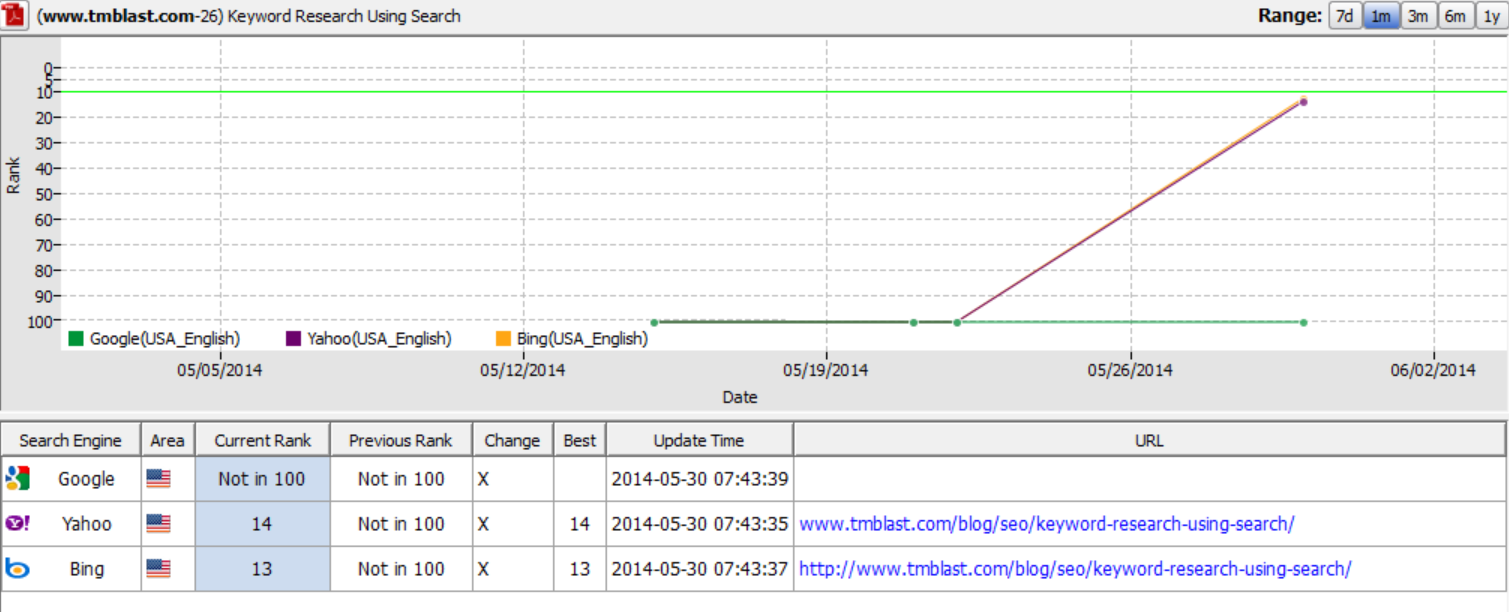Click Bing's previous rank cell

(x=401, y=569)
